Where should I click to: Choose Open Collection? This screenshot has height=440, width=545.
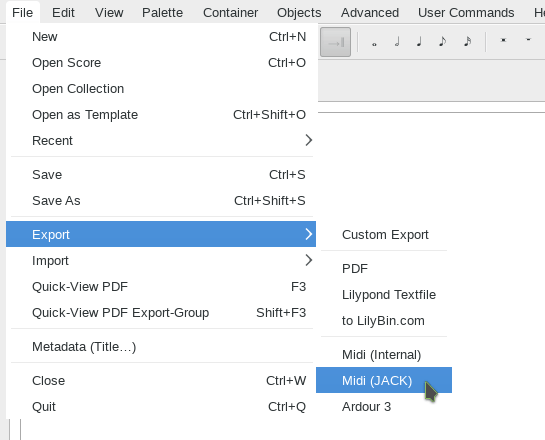161,89
